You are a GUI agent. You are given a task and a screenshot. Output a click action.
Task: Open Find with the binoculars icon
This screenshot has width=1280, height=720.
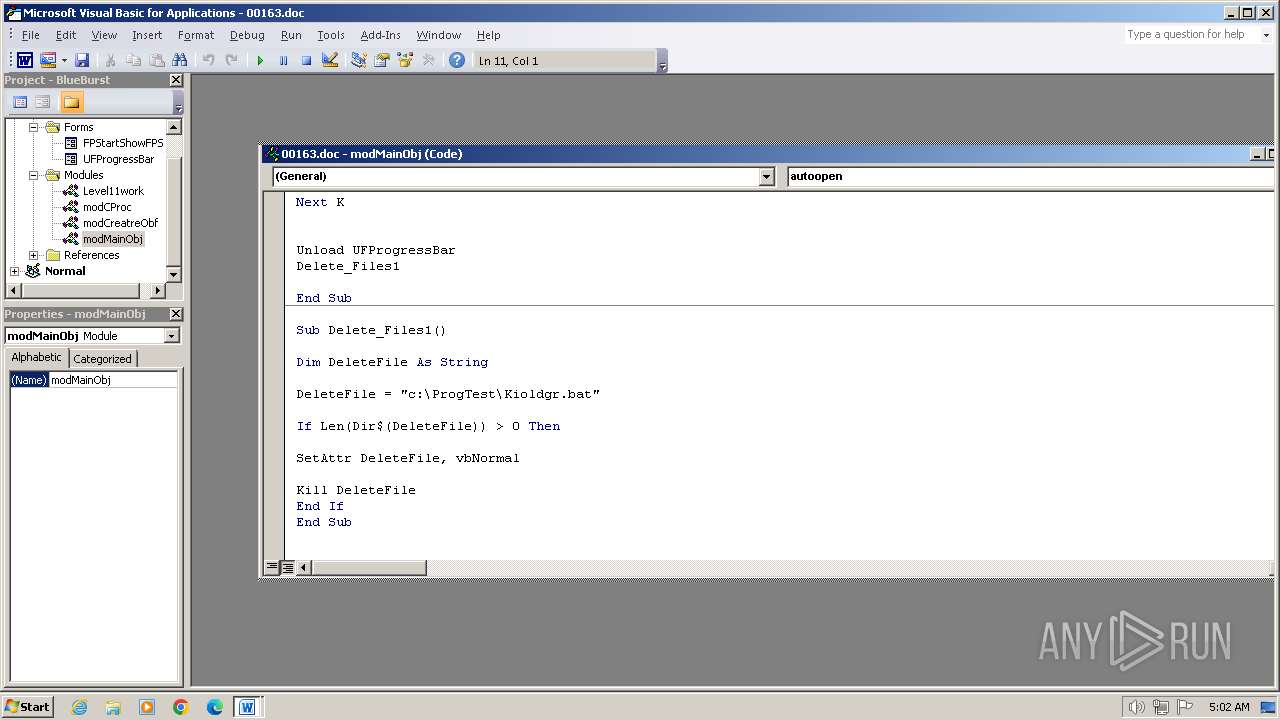tap(180, 61)
